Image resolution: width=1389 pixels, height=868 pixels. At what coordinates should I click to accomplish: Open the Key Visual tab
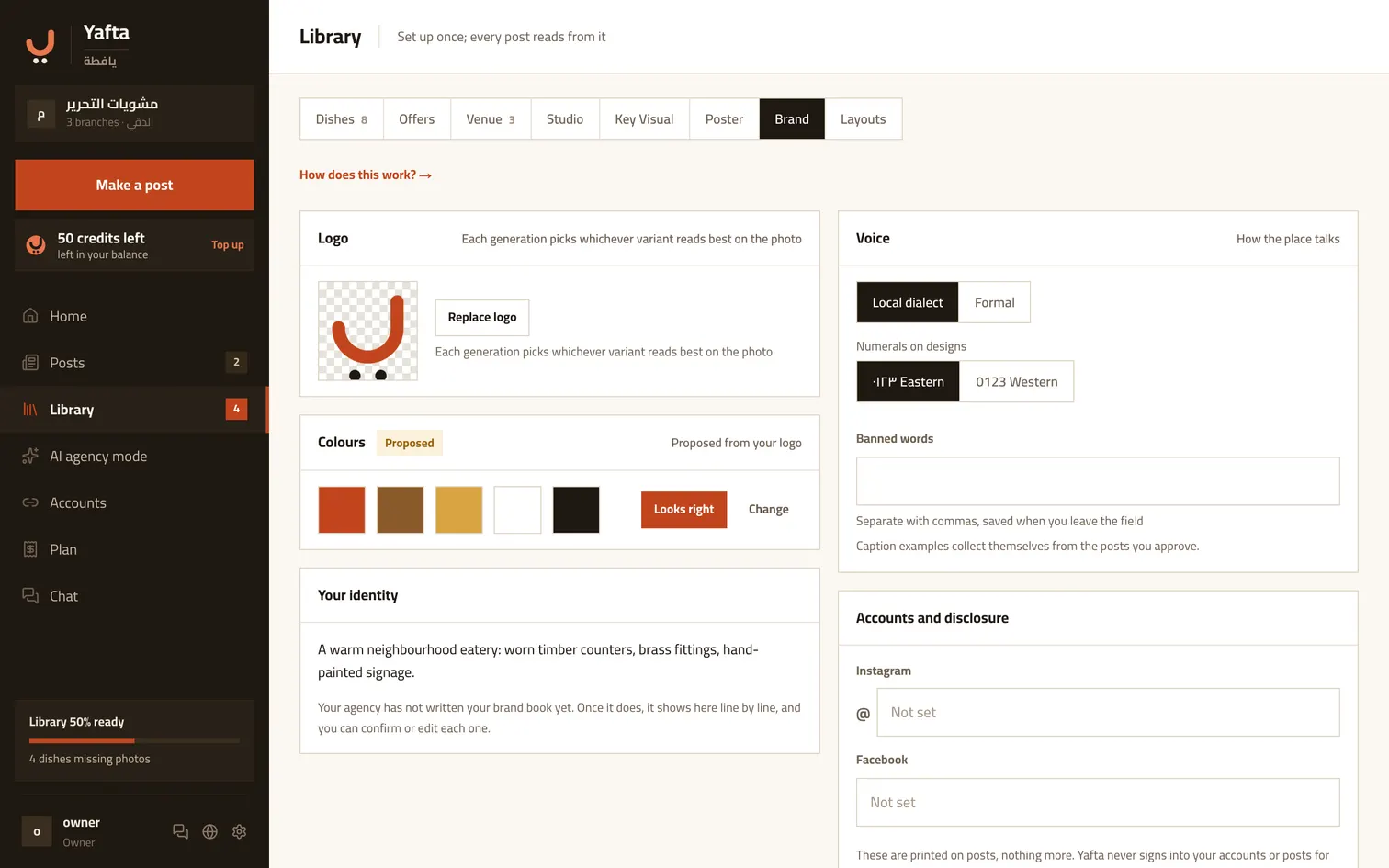[644, 119]
